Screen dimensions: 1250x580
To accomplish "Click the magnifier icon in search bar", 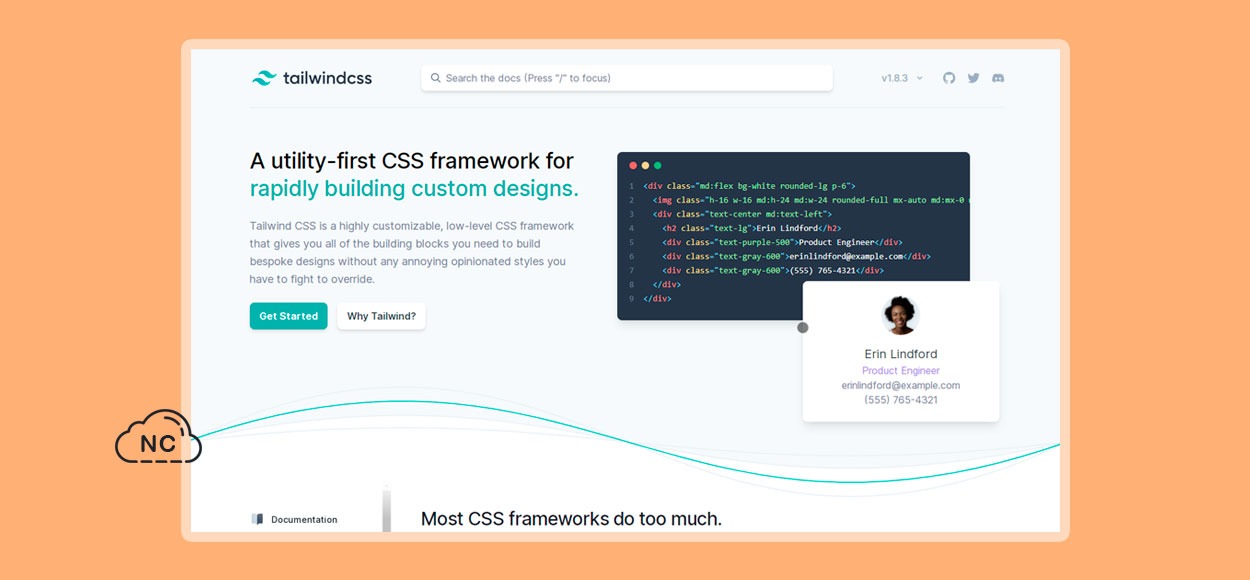I will tap(436, 78).
